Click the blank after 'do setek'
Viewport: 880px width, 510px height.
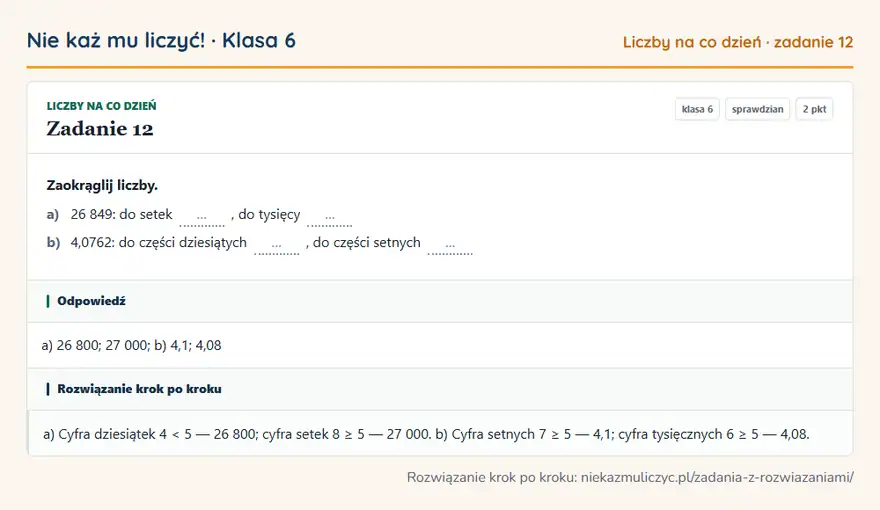click(x=202, y=217)
